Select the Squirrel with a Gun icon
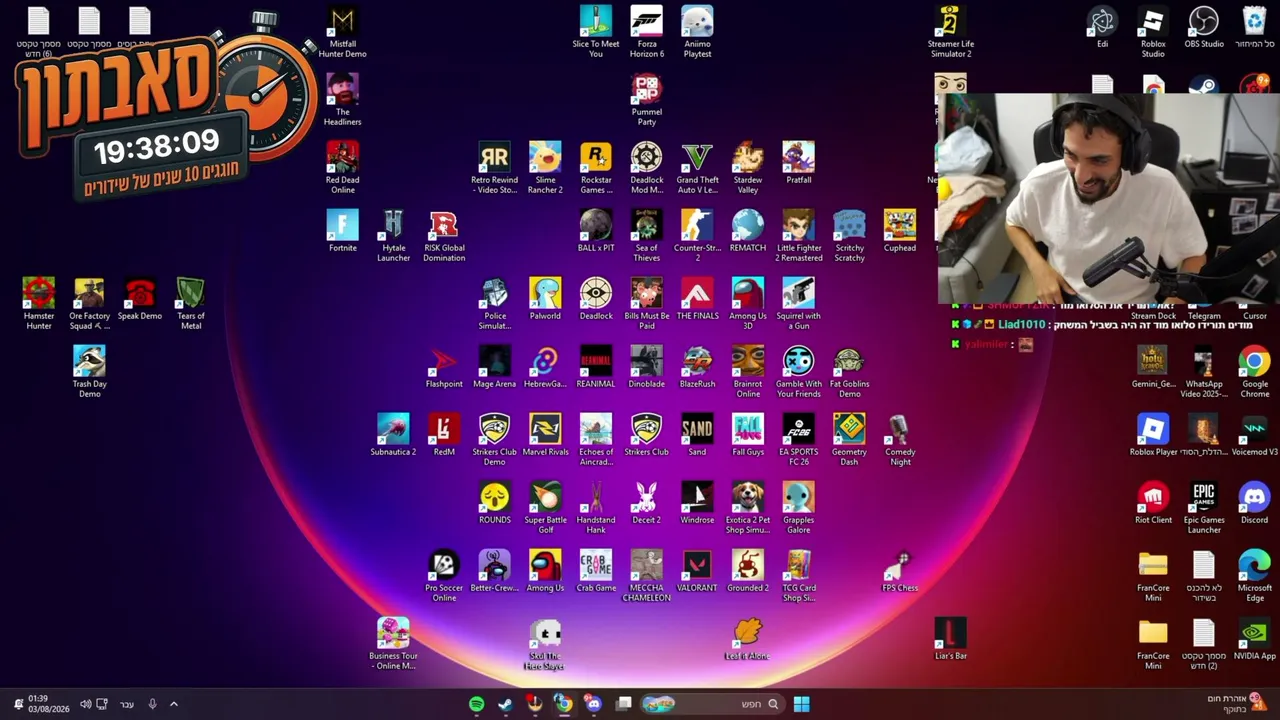 (x=798, y=304)
